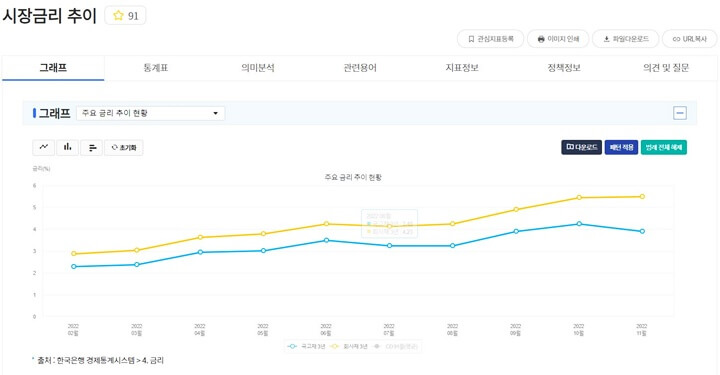Open the 통계표 tab
Viewport: 720px width, 375px height.
pos(156,68)
